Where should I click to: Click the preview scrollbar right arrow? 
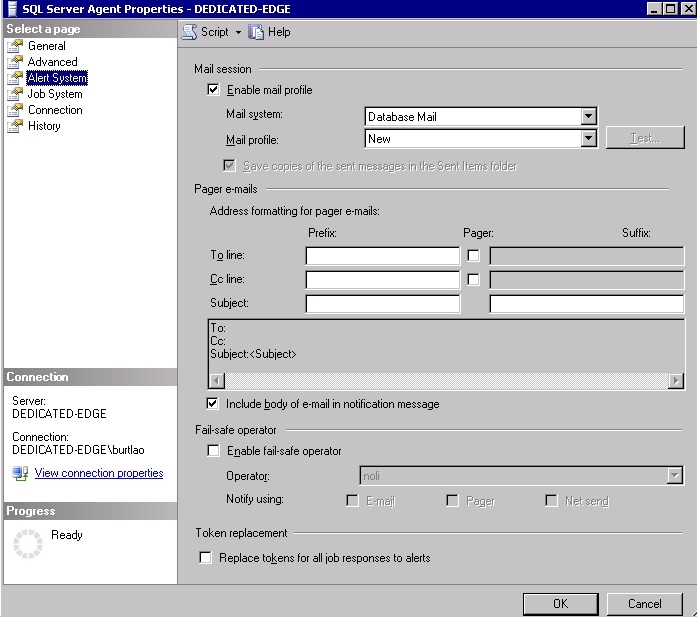click(676, 381)
